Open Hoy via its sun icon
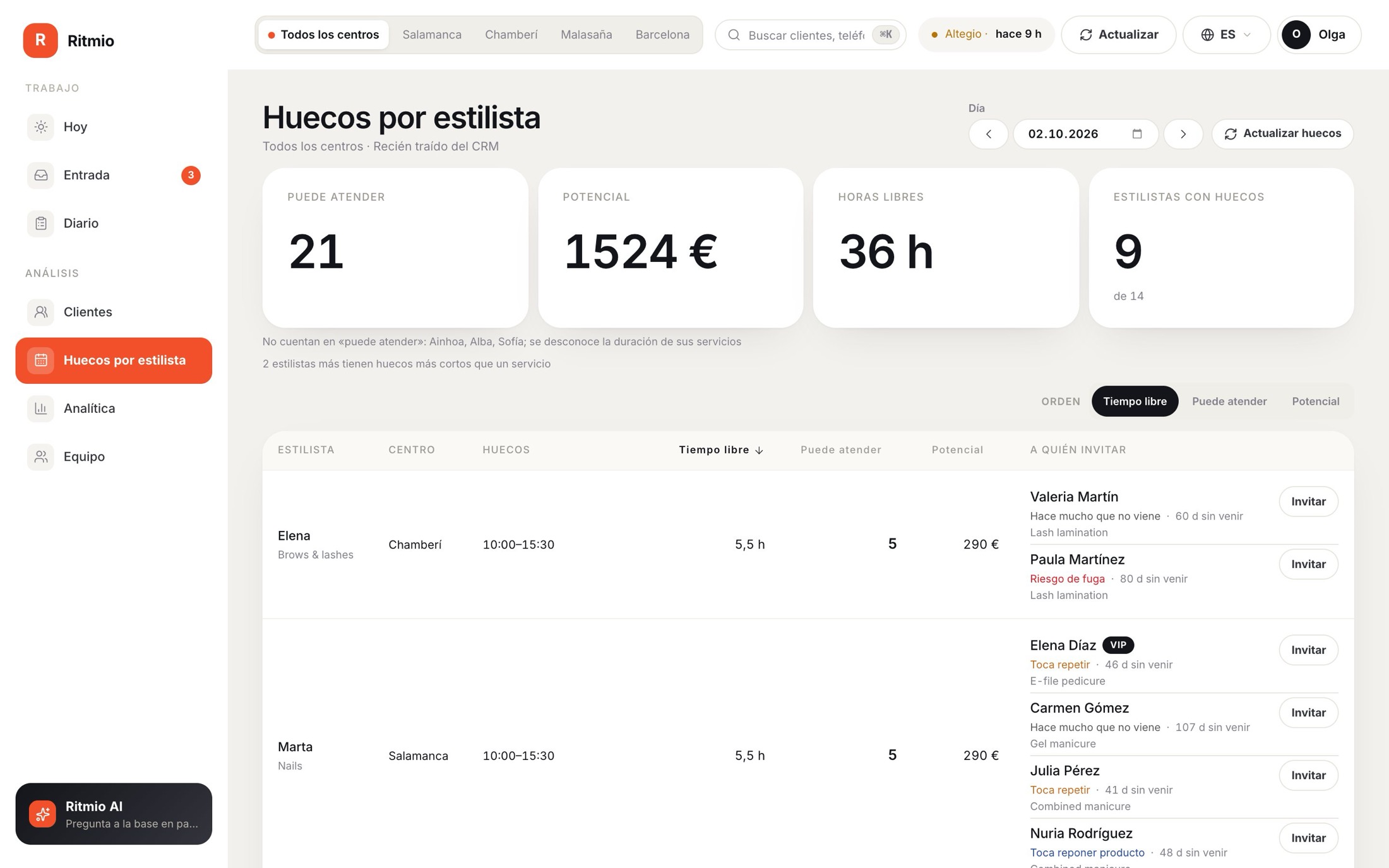Screen dimensions: 1389x868 (40, 127)
